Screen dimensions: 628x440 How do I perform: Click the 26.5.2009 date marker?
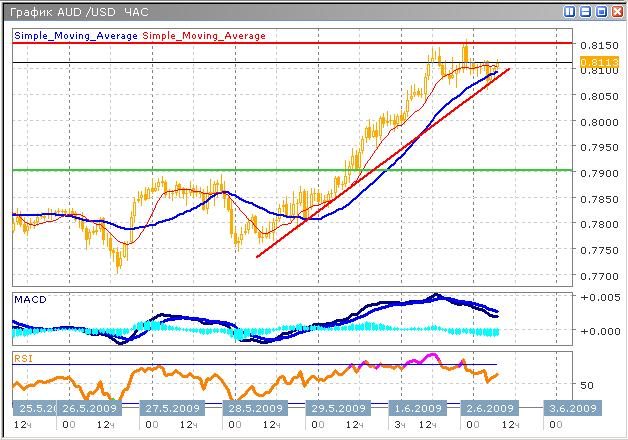pyautogui.click(x=88, y=408)
